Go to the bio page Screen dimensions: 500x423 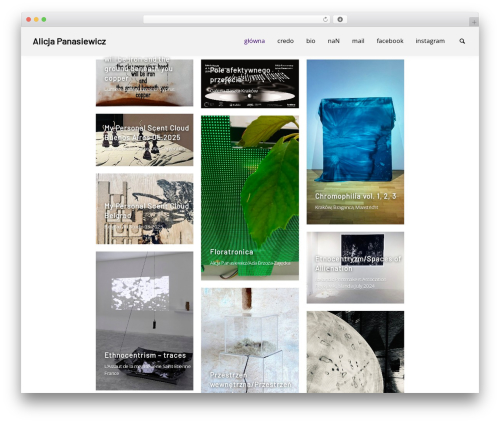(311, 41)
